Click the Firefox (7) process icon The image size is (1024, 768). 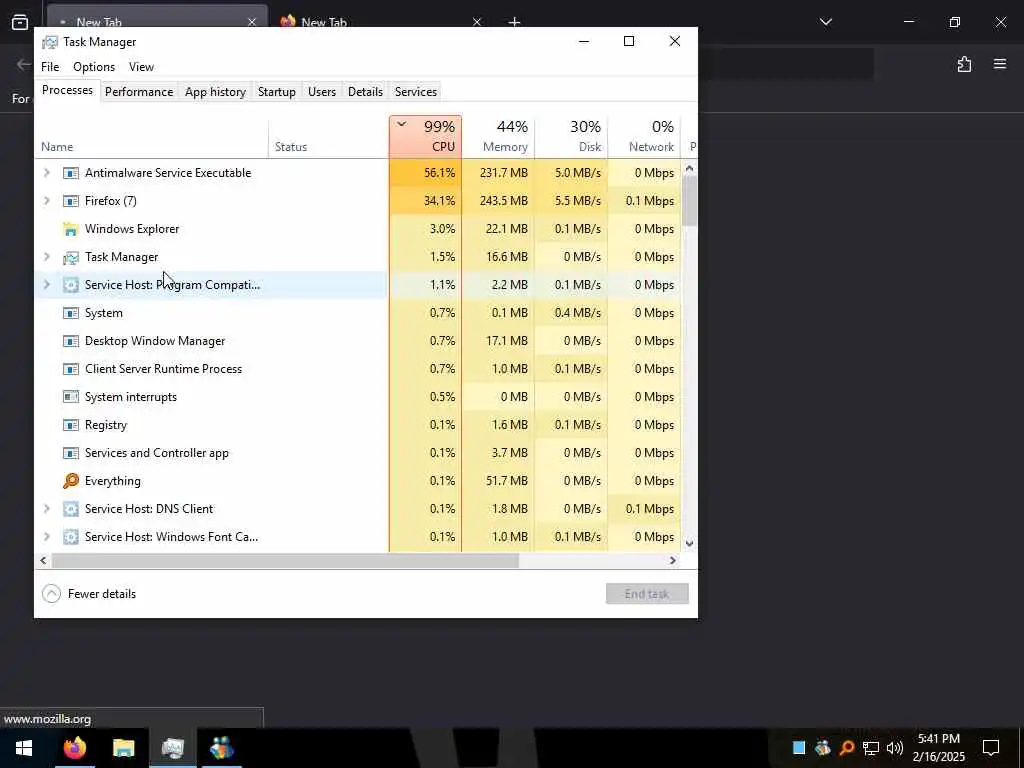coord(71,201)
